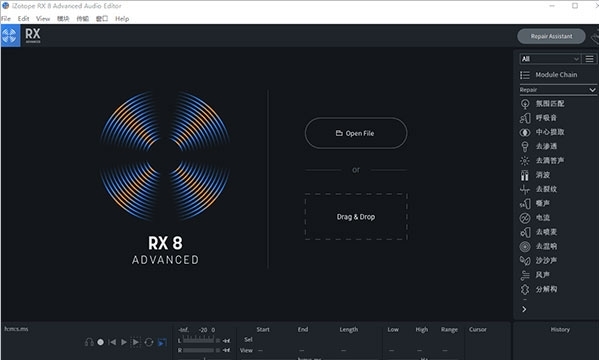599x360 pixels.
Task: Click the Cursor readout label
Action: [x=478, y=329]
